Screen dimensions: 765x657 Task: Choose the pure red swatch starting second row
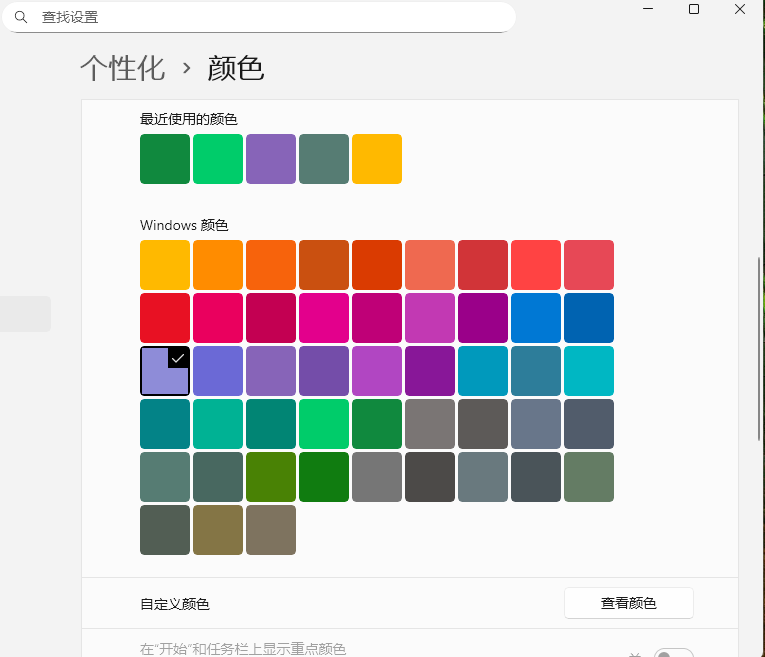165,318
